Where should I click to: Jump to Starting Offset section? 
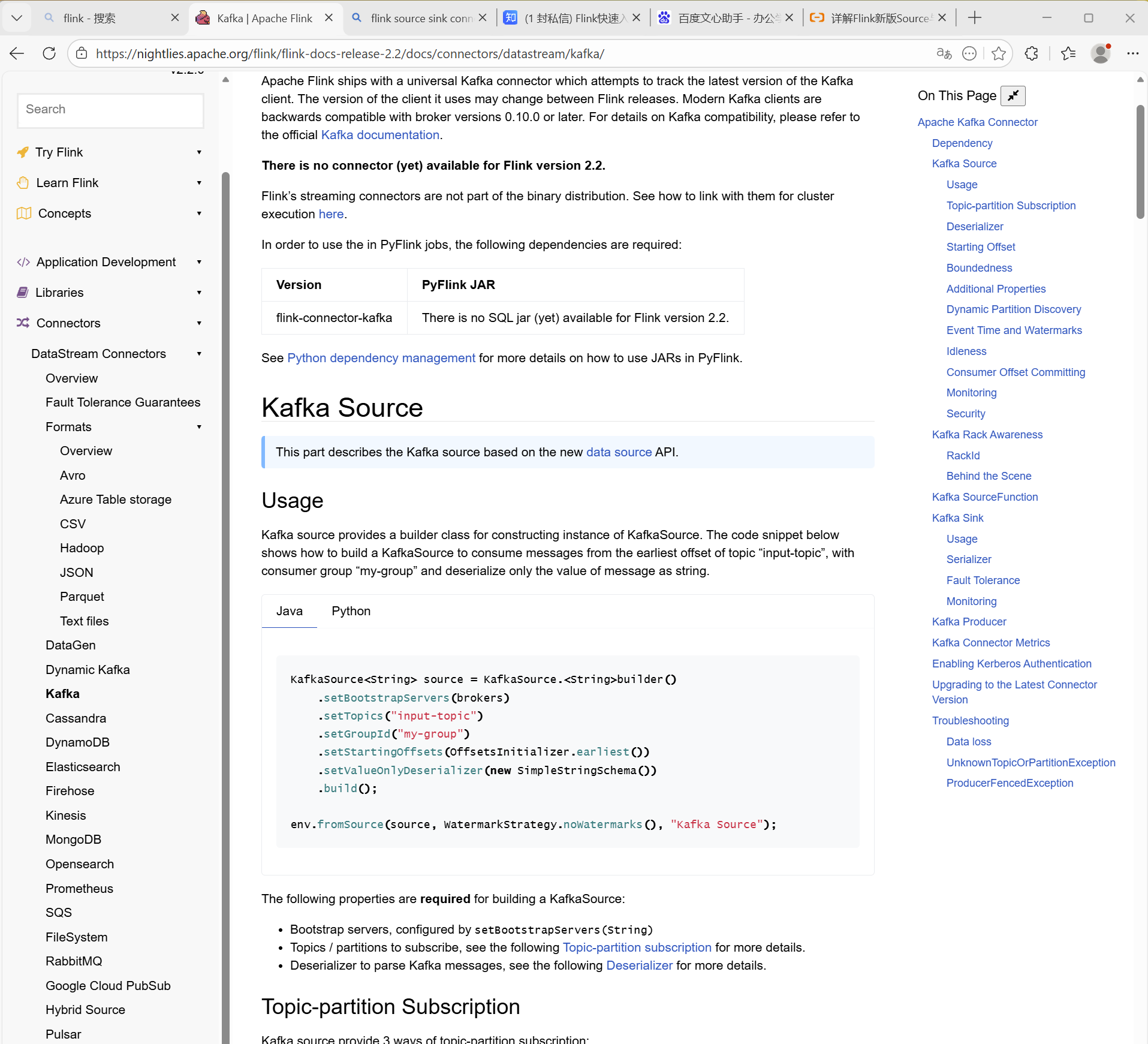[981, 247]
